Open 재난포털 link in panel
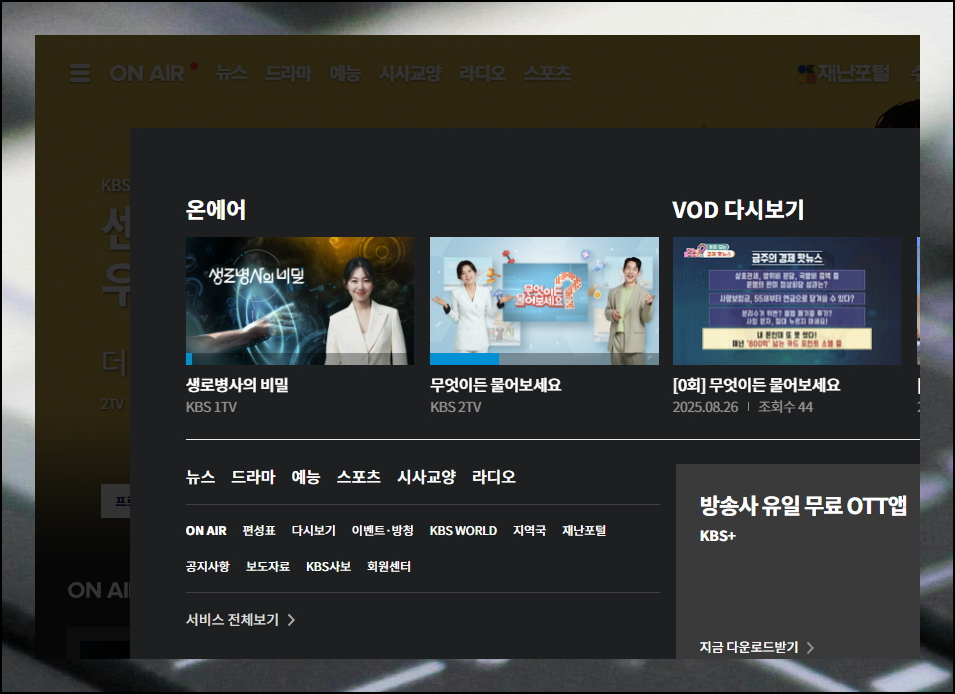This screenshot has height=694, width=955. click(584, 531)
